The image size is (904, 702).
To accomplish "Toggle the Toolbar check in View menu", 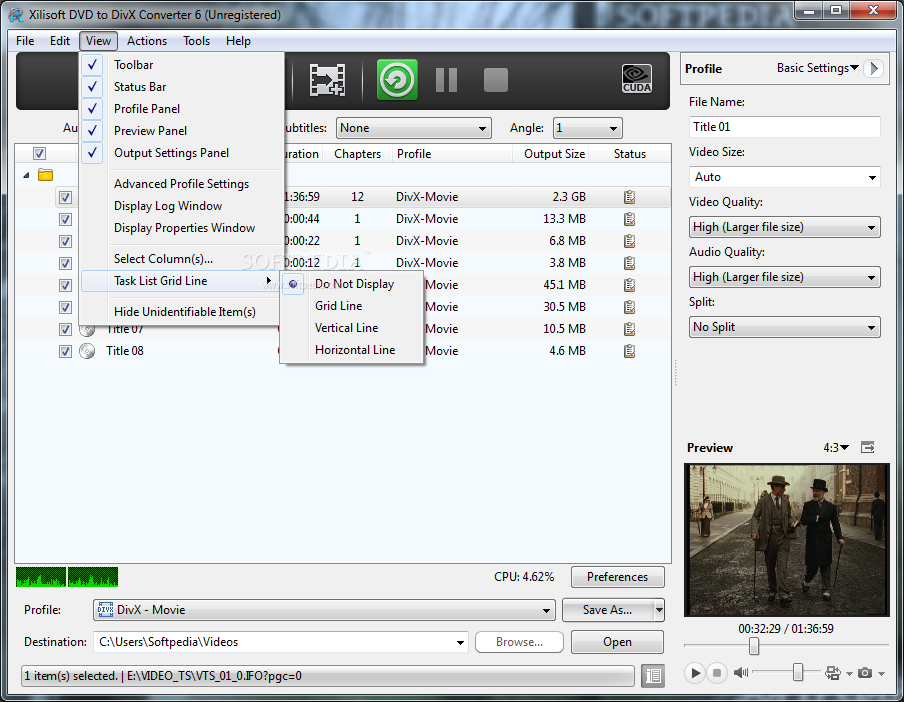I will [92, 65].
